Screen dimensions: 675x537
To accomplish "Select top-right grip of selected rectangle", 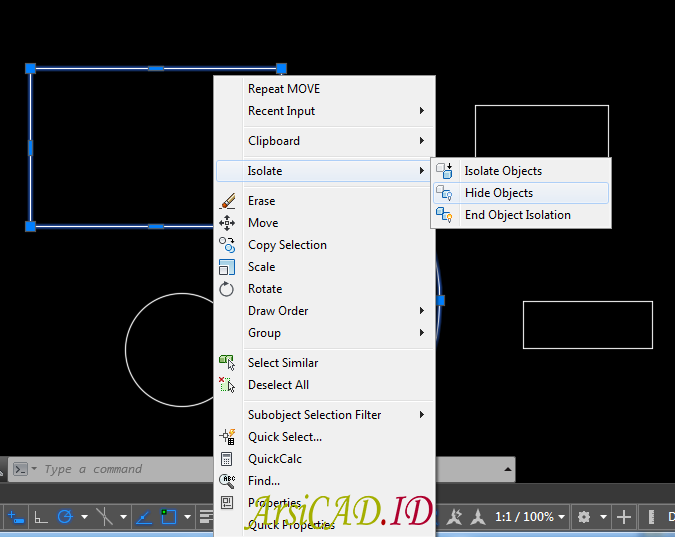I will click(281, 68).
